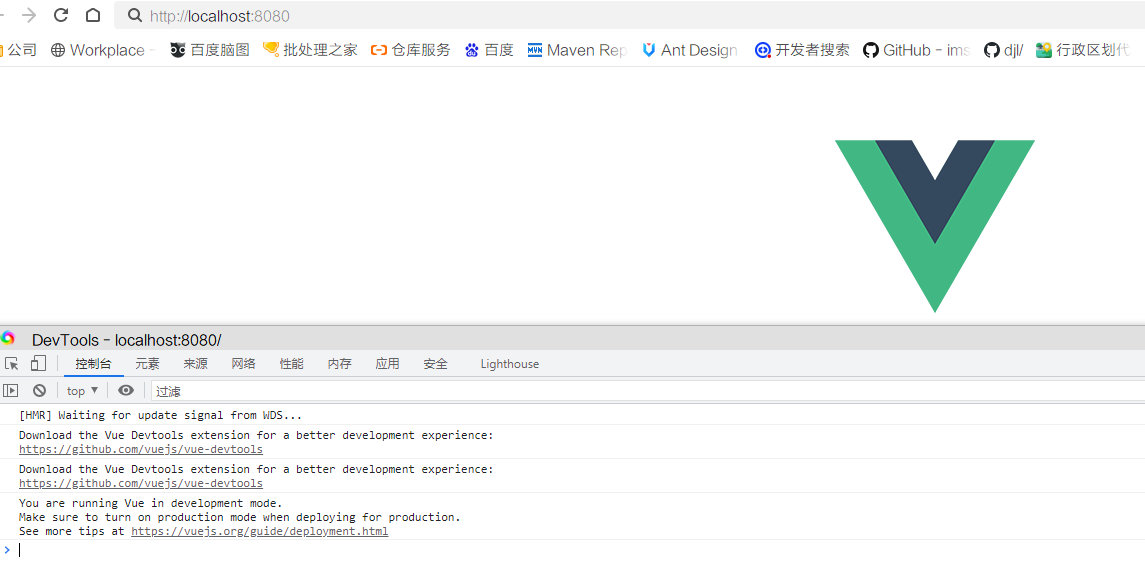Switch to the 元素 tab
Image resolution: width=1145 pixels, height=574 pixels.
point(147,364)
